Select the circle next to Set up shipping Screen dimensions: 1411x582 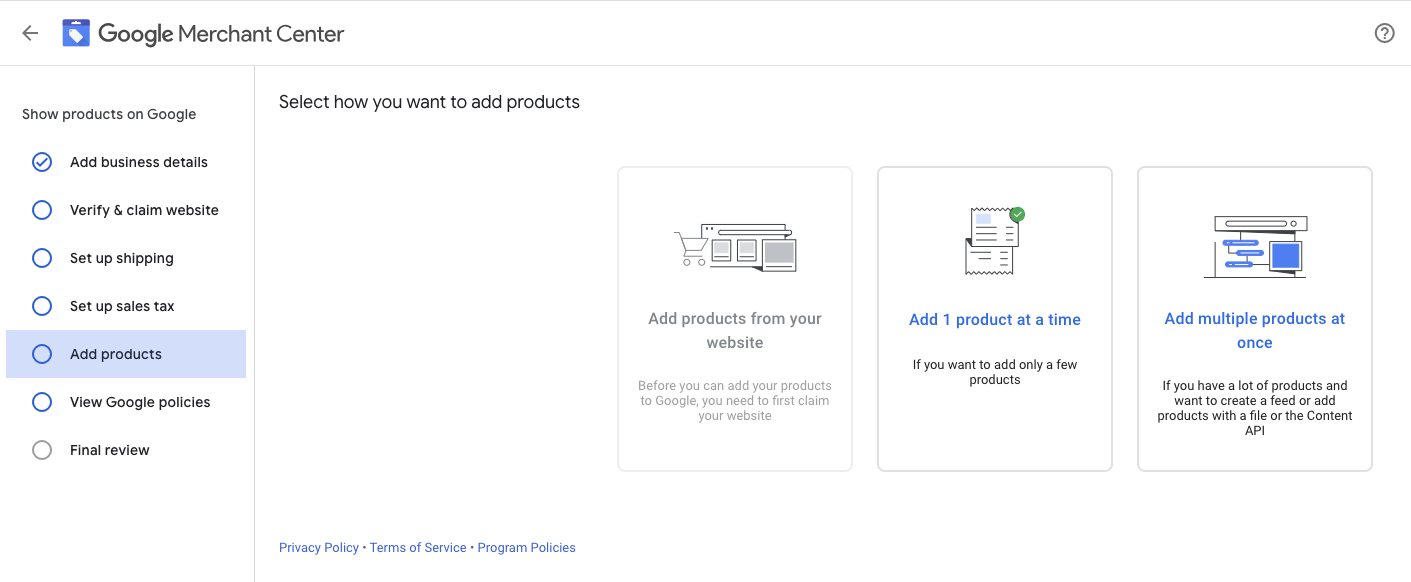(x=42, y=258)
